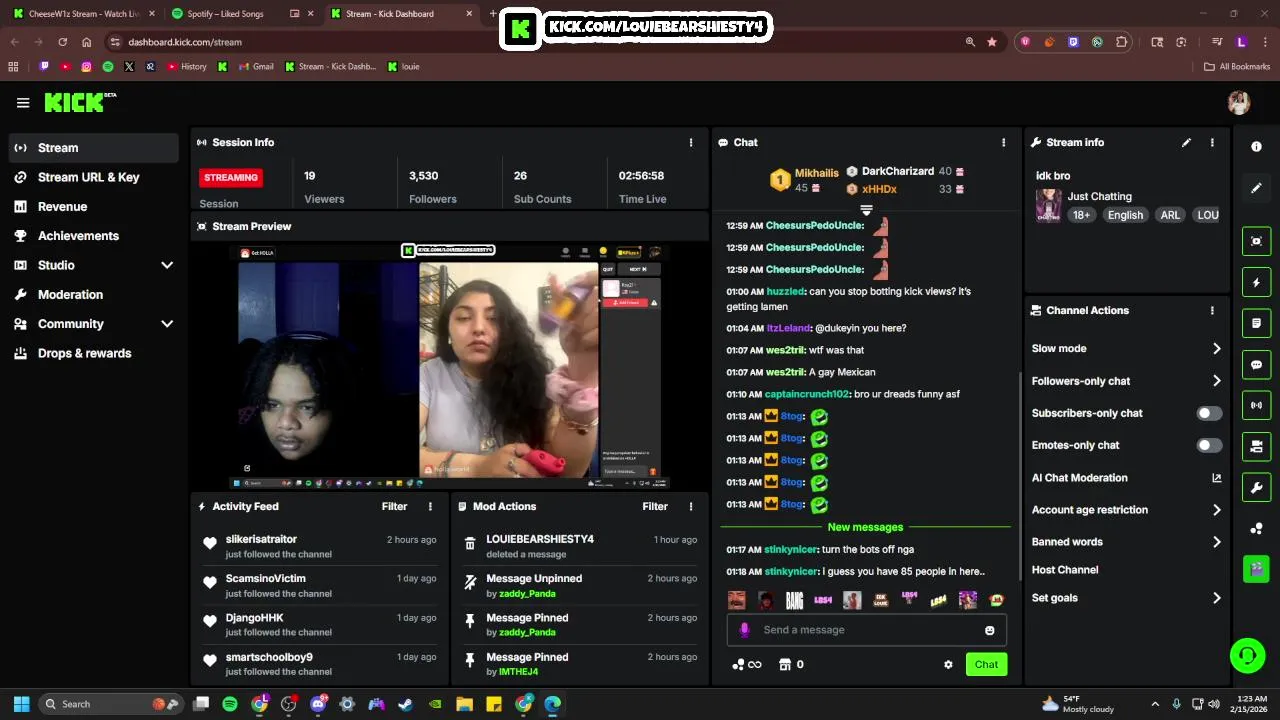Click the Send a message input field
The width and height of the screenshot is (1280, 720).
pos(866,630)
